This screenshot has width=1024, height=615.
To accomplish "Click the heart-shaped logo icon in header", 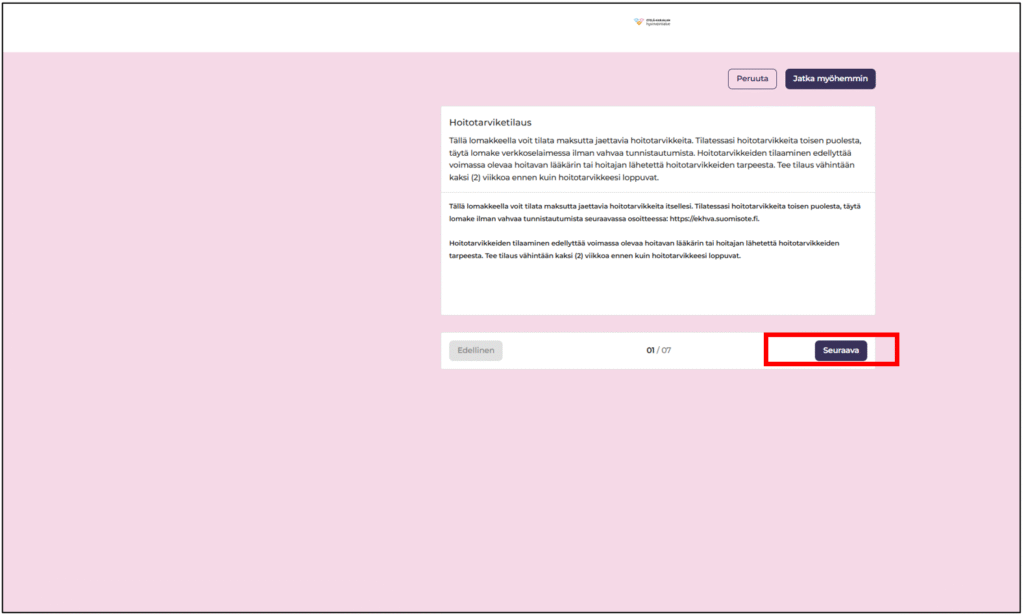I will click(638, 21).
